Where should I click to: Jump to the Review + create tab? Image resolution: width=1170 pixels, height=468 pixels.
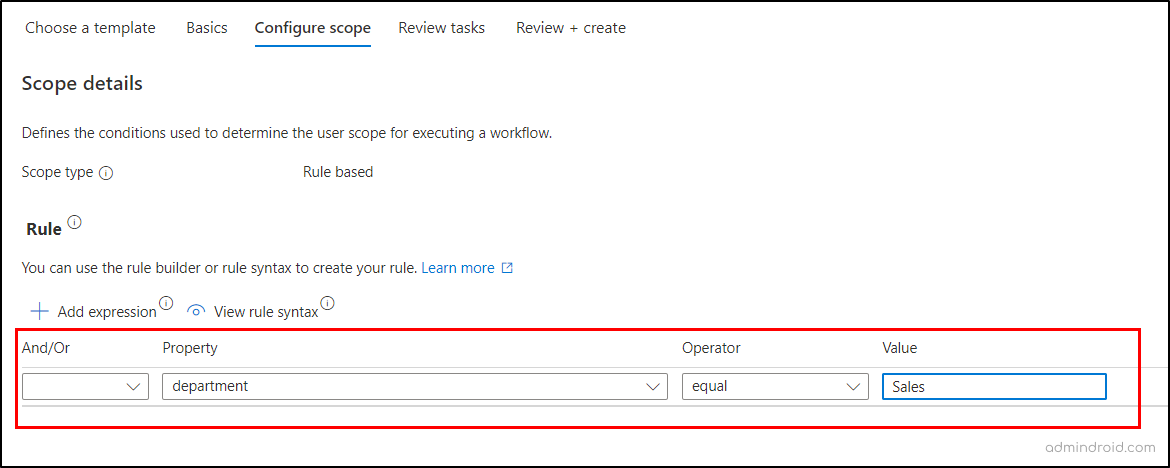pyautogui.click(x=570, y=28)
